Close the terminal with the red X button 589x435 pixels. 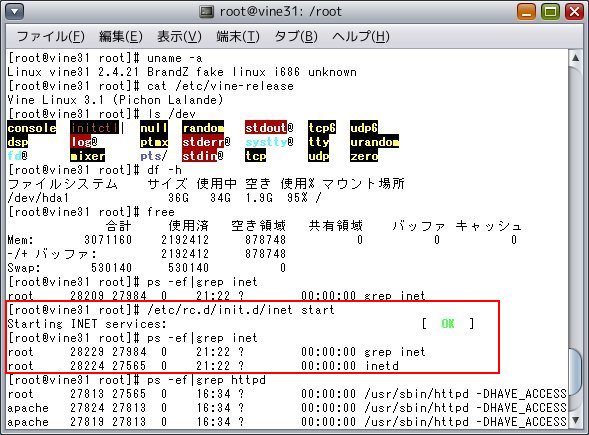click(574, 12)
